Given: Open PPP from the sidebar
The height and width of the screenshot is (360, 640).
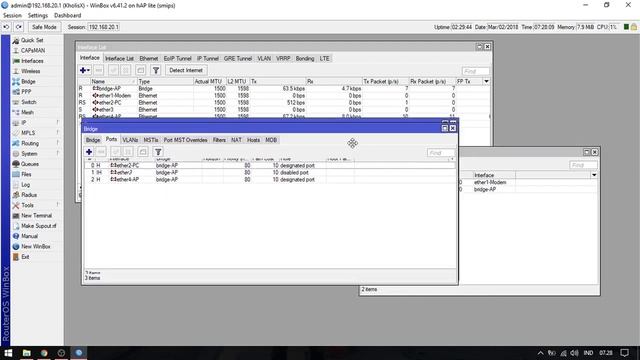Looking at the screenshot, I should pos(26,92).
